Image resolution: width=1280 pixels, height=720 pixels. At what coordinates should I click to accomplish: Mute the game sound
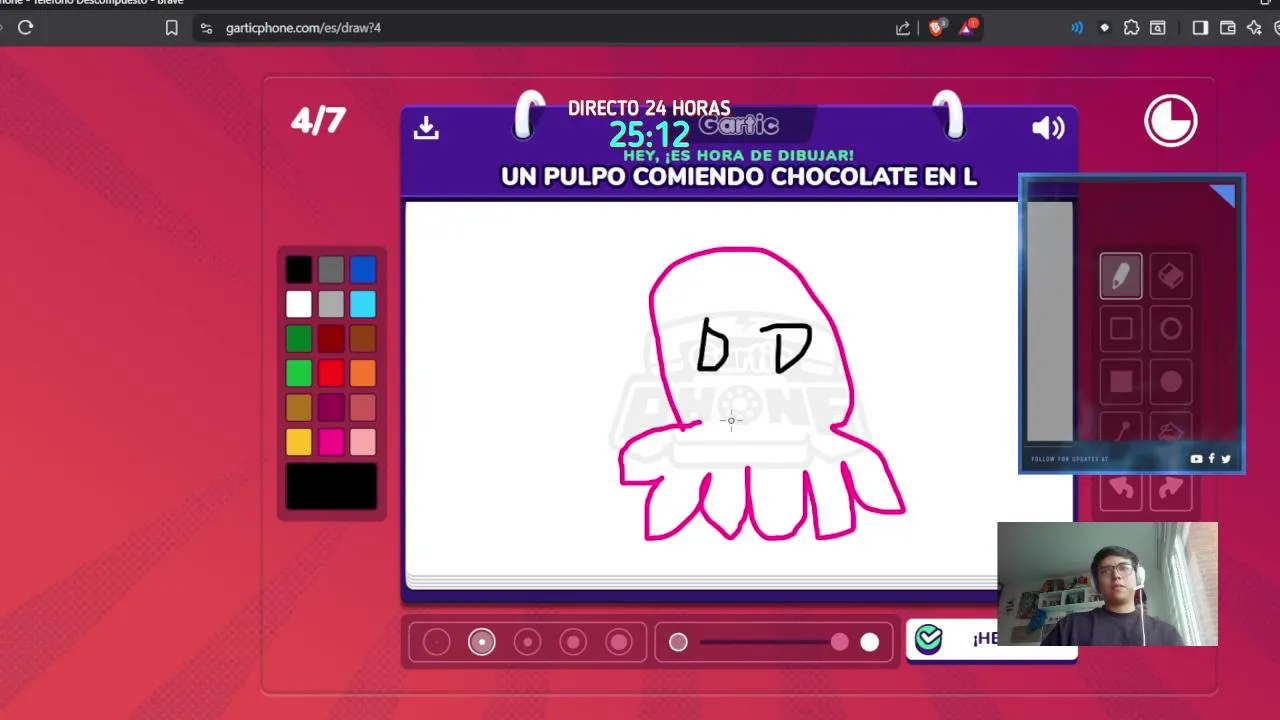[x=1048, y=127]
